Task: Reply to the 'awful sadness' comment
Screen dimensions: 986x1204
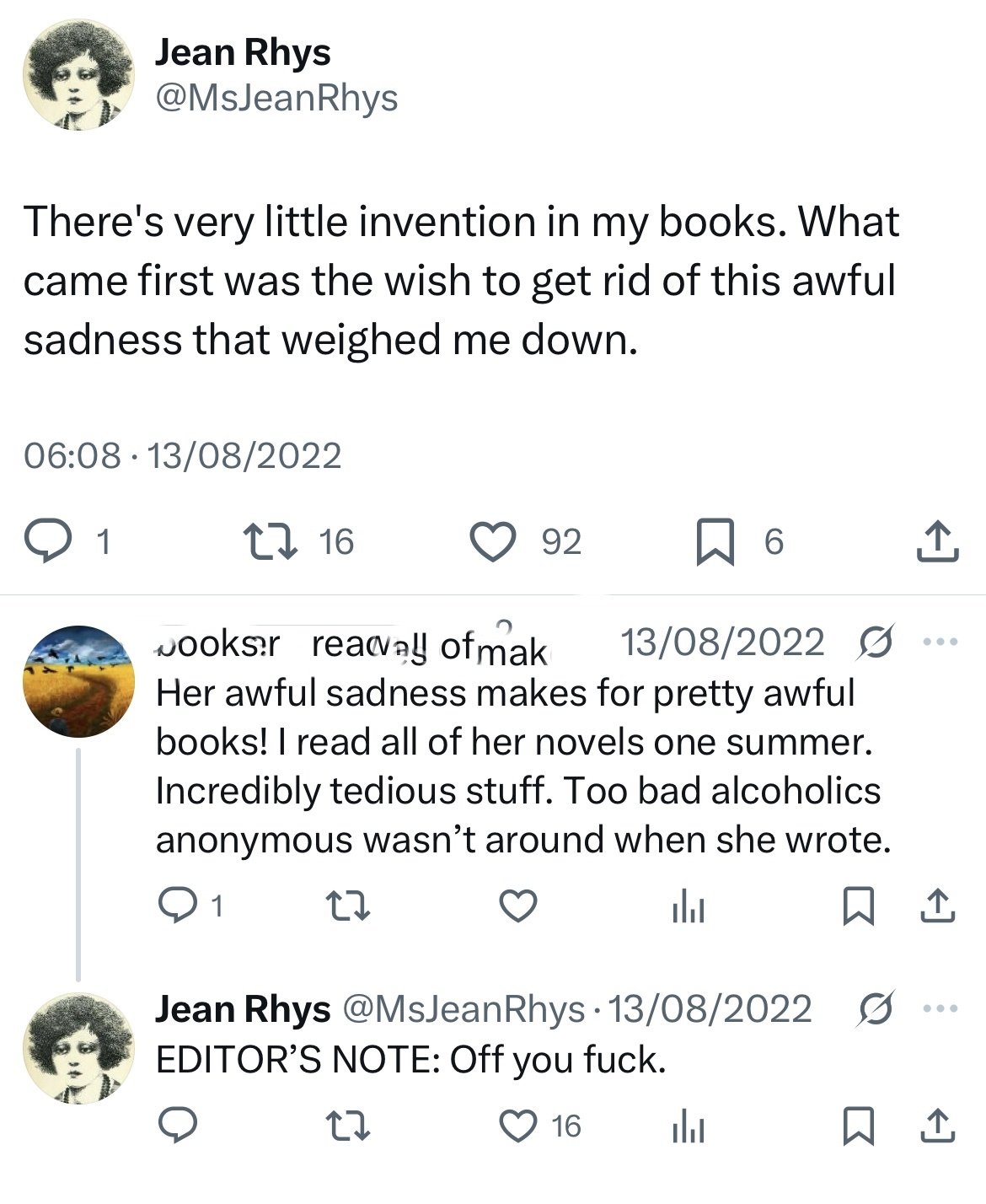Action: (177, 906)
